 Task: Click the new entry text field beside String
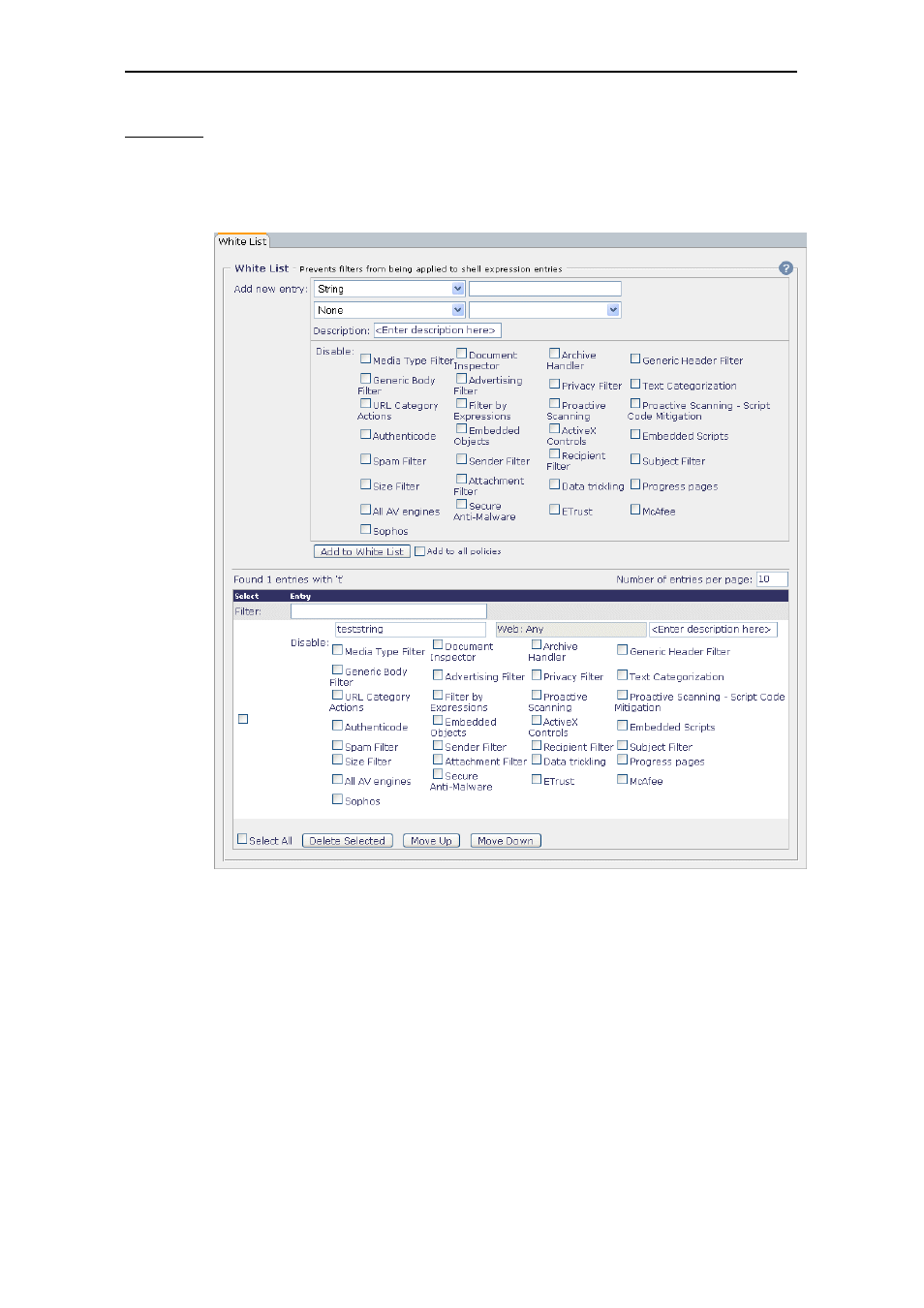click(x=544, y=289)
